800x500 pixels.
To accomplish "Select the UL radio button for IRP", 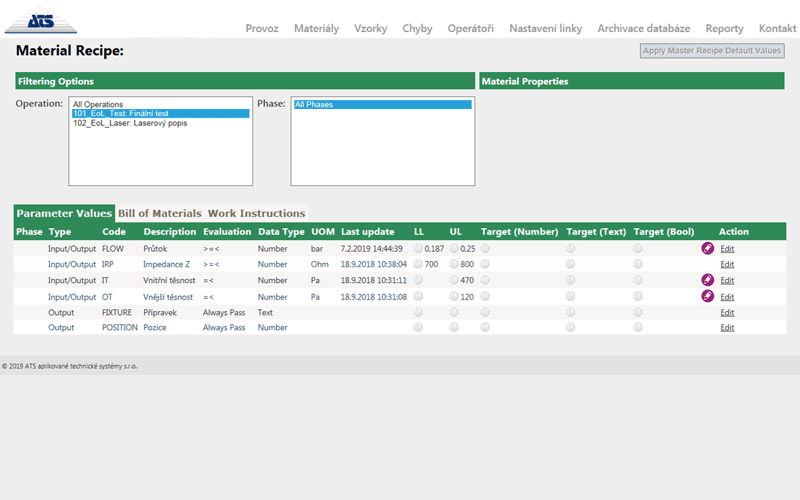I will [454, 264].
